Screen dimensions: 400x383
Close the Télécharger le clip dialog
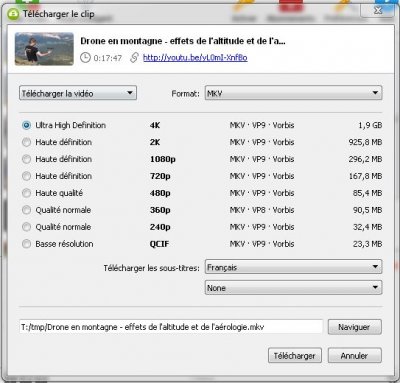(x=378, y=10)
